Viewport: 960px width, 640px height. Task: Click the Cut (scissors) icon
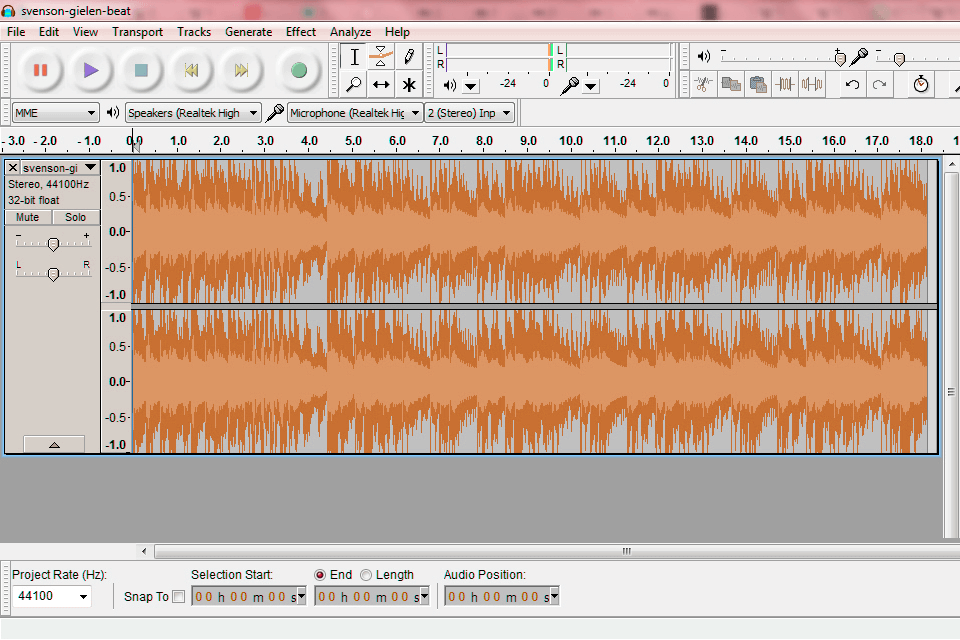click(703, 84)
